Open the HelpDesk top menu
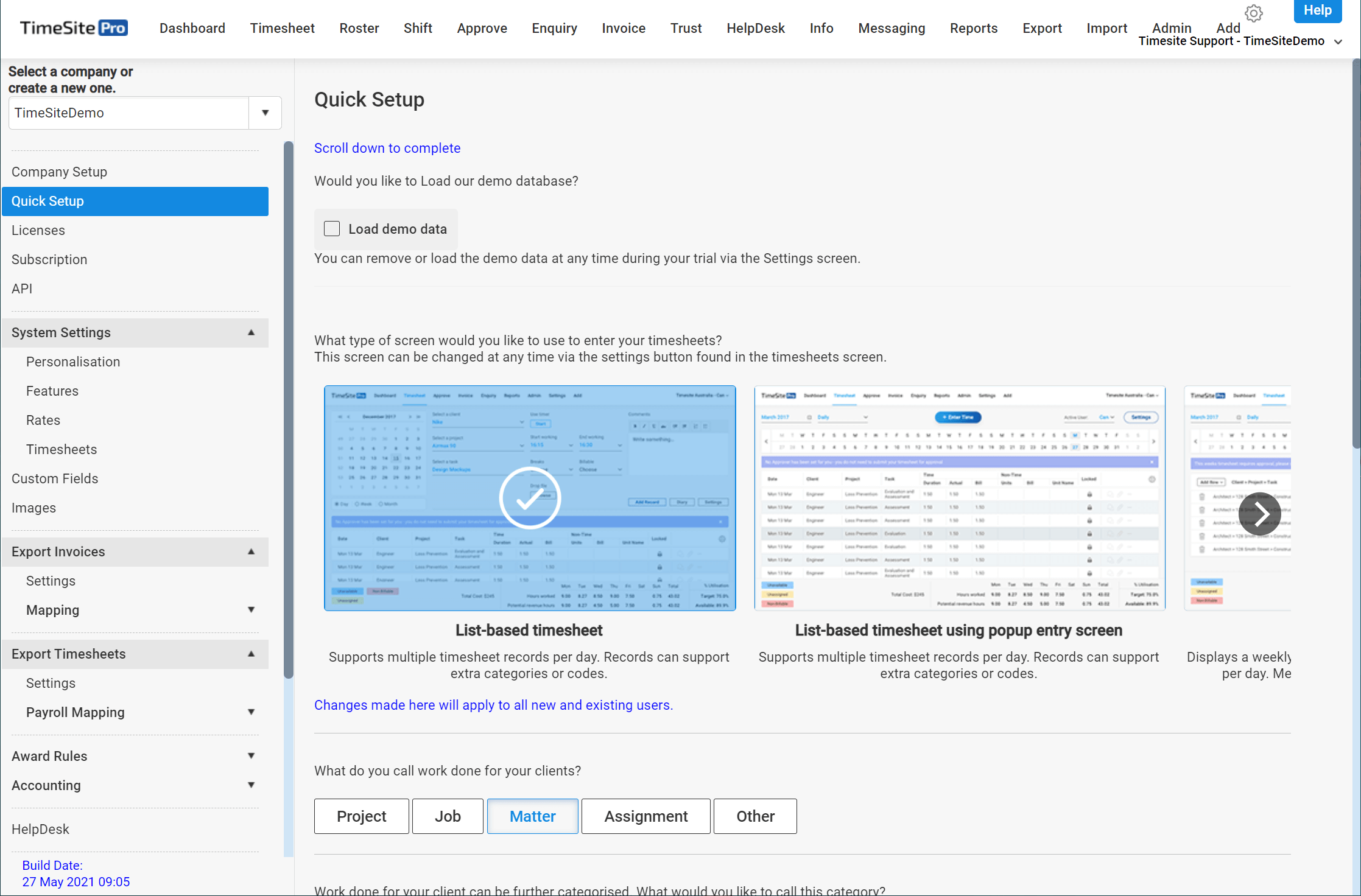The height and width of the screenshot is (896, 1361). [755, 28]
